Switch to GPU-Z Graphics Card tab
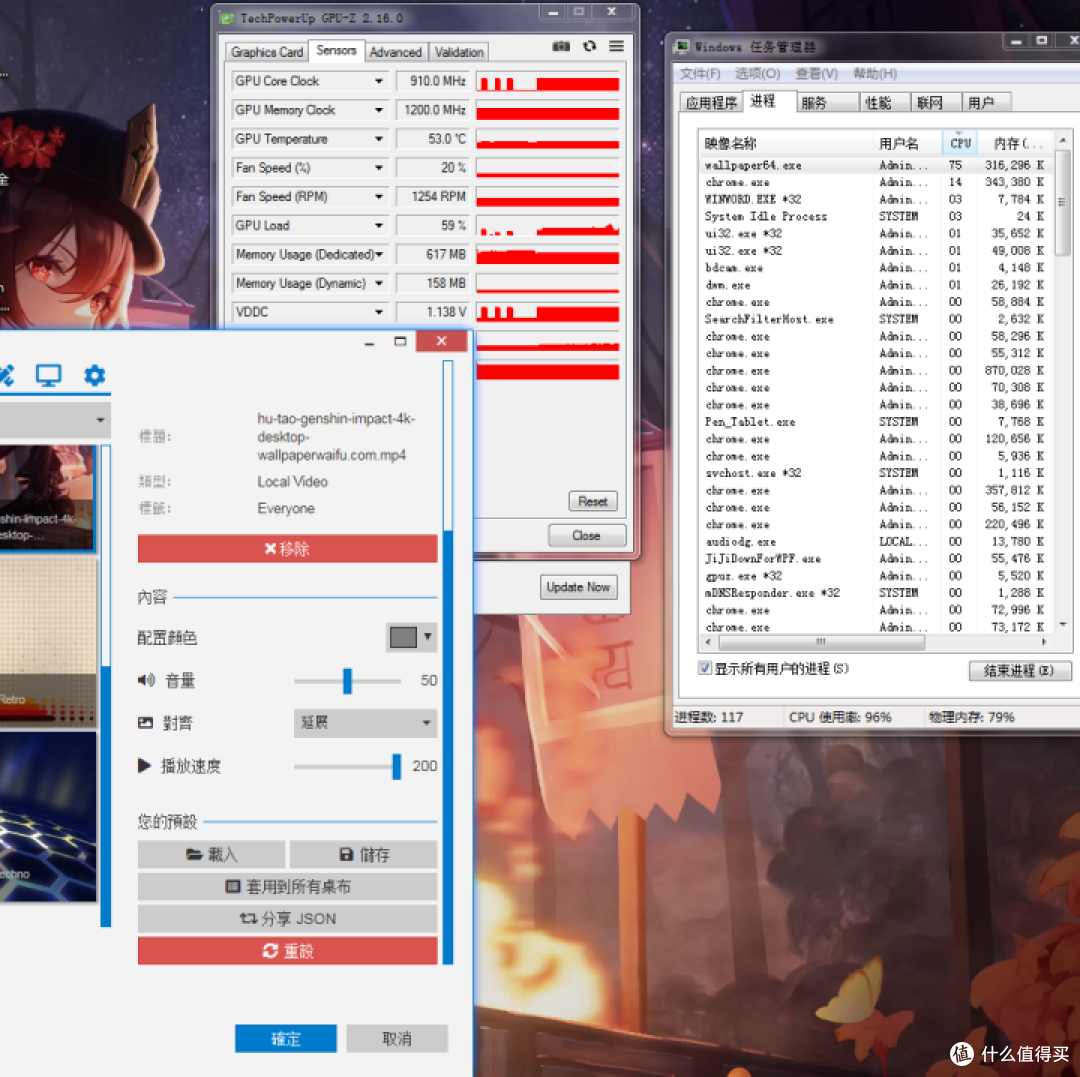Screen dimensions: 1080x1077 click(267, 52)
